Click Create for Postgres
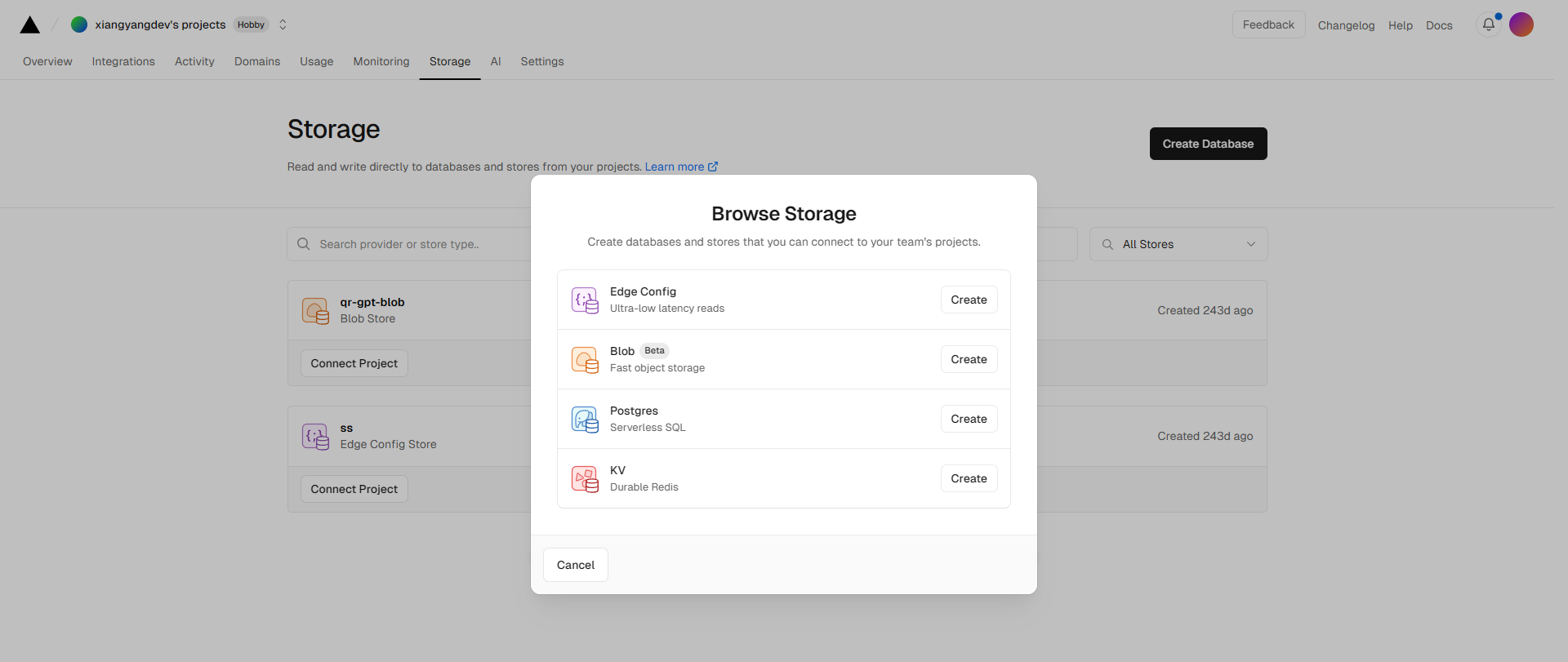This screenshot has height=662, width=1568. coord(969,419)
